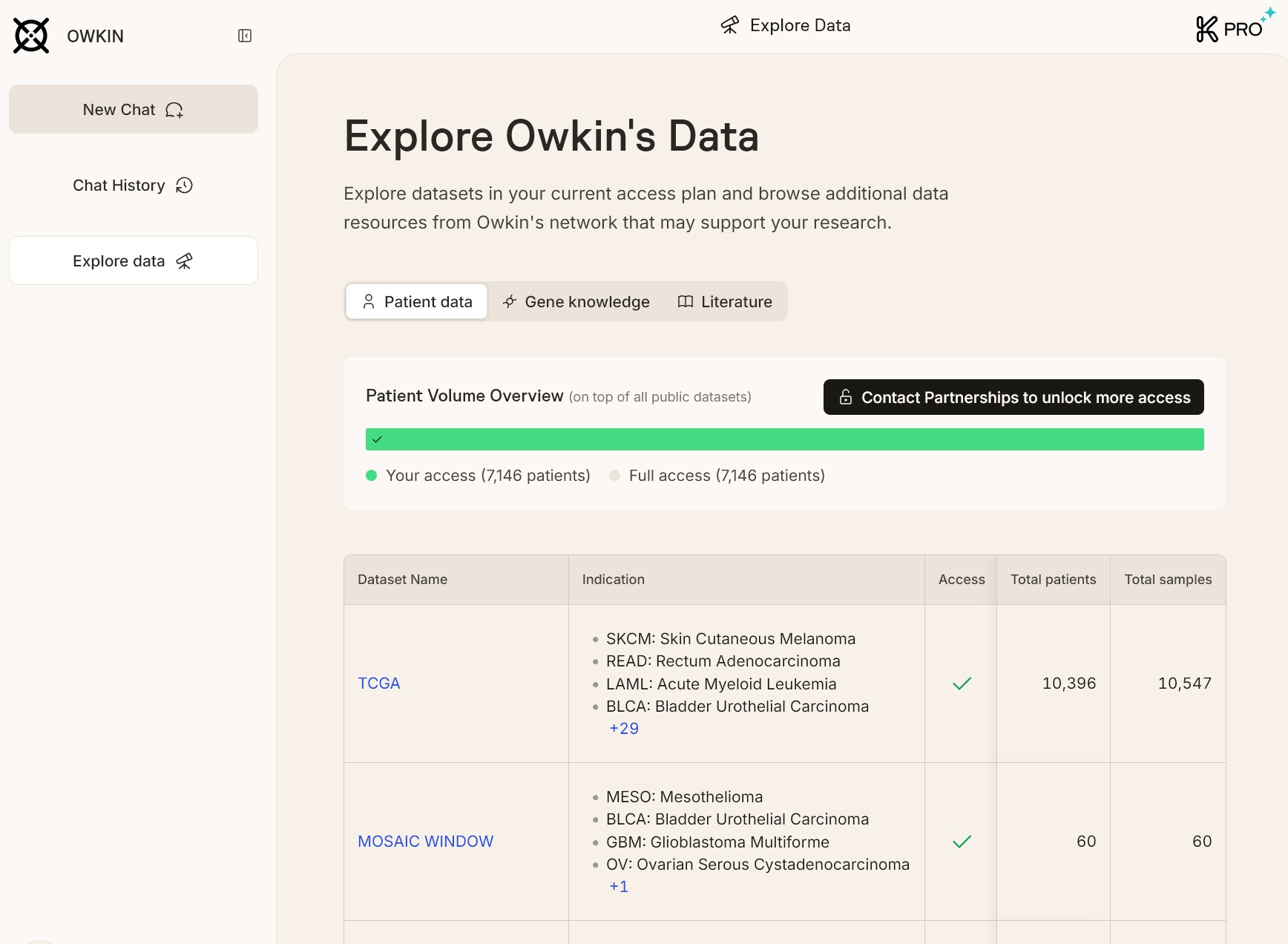Image resolution: width=1288 pixels, height=944 pixels.
Task: Start a New Chat
Action: point(134,110)
